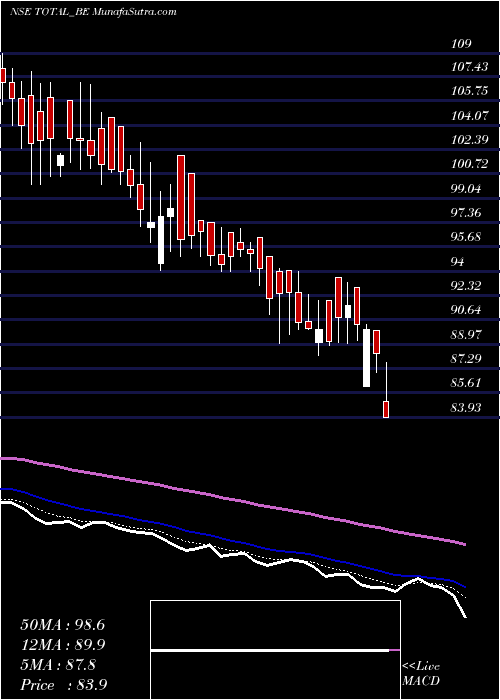Click the 83.93 price axis label
500x700 pixels.
coord(466,407)
